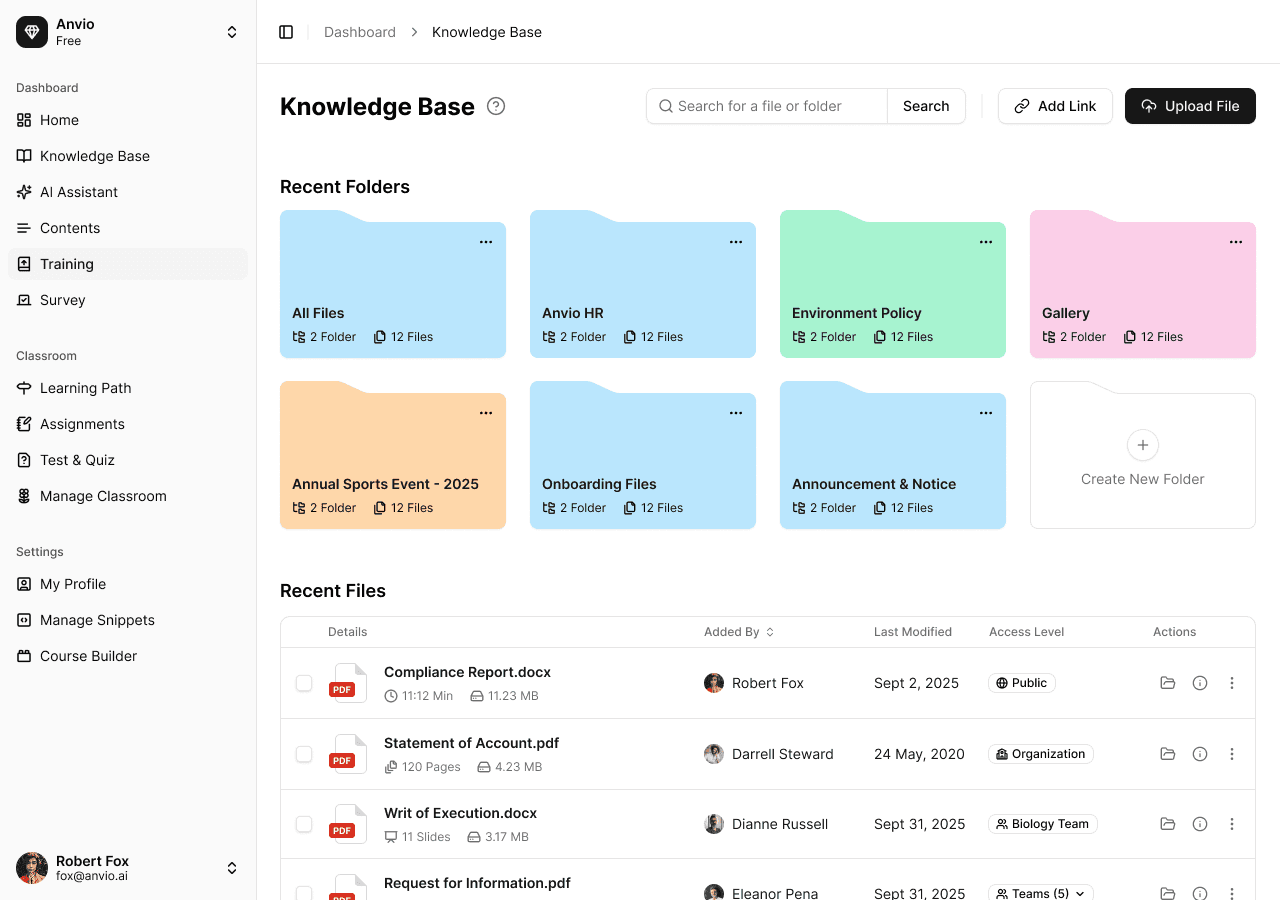Screen dimensions: 1280x900
Task: Check the checkbox next to Writ of Execution.docx
Action: click(304, 824)
